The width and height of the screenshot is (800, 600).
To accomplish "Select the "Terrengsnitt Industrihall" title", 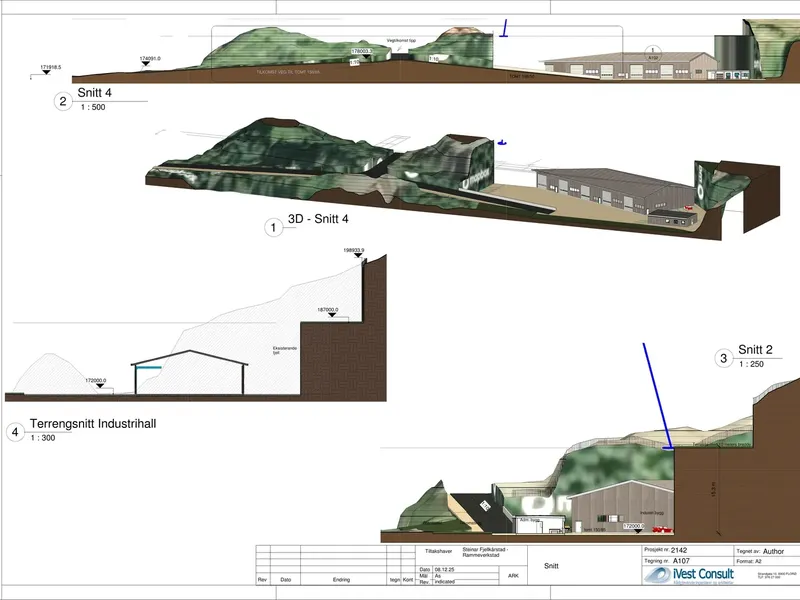I will (x=93, y=423).
